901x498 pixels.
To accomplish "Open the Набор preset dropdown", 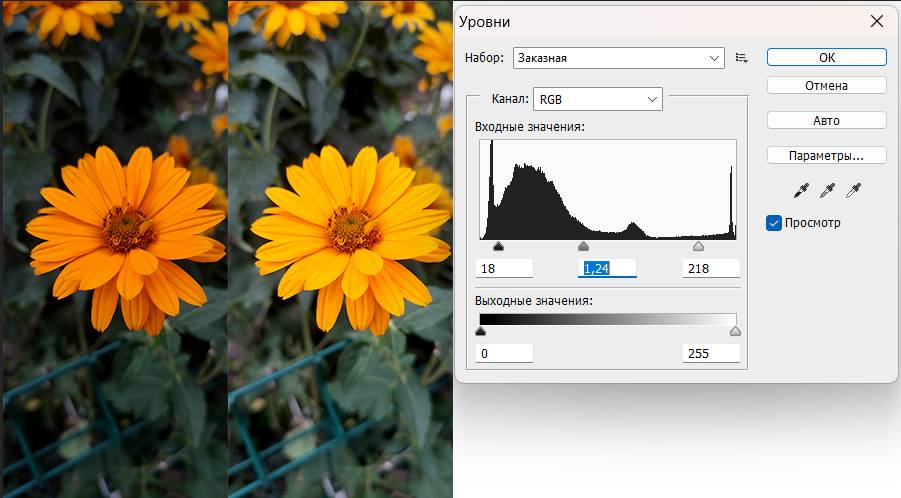I will click(x=618, y=58).
